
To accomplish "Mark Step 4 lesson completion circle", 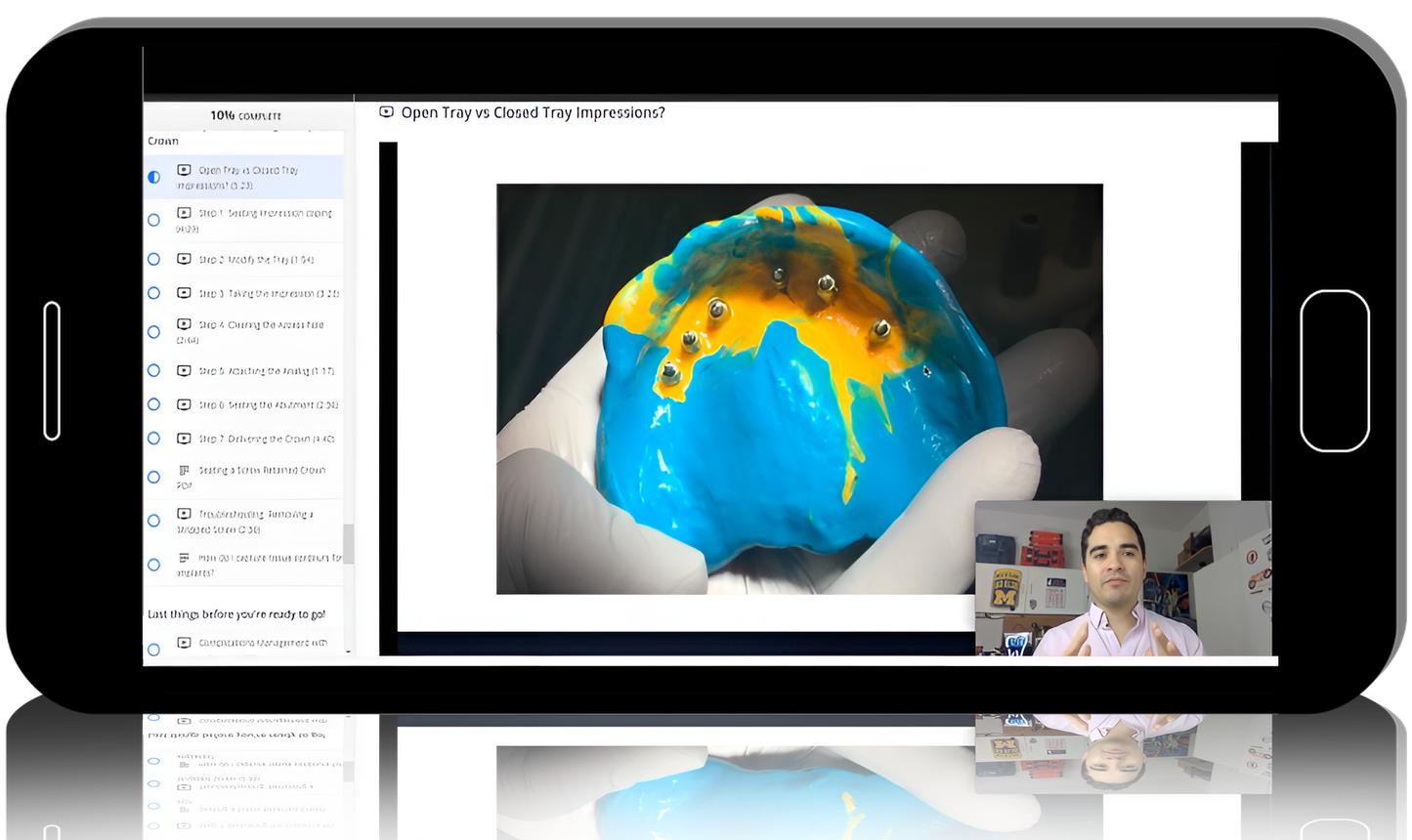I will click(x=153, y=332).
